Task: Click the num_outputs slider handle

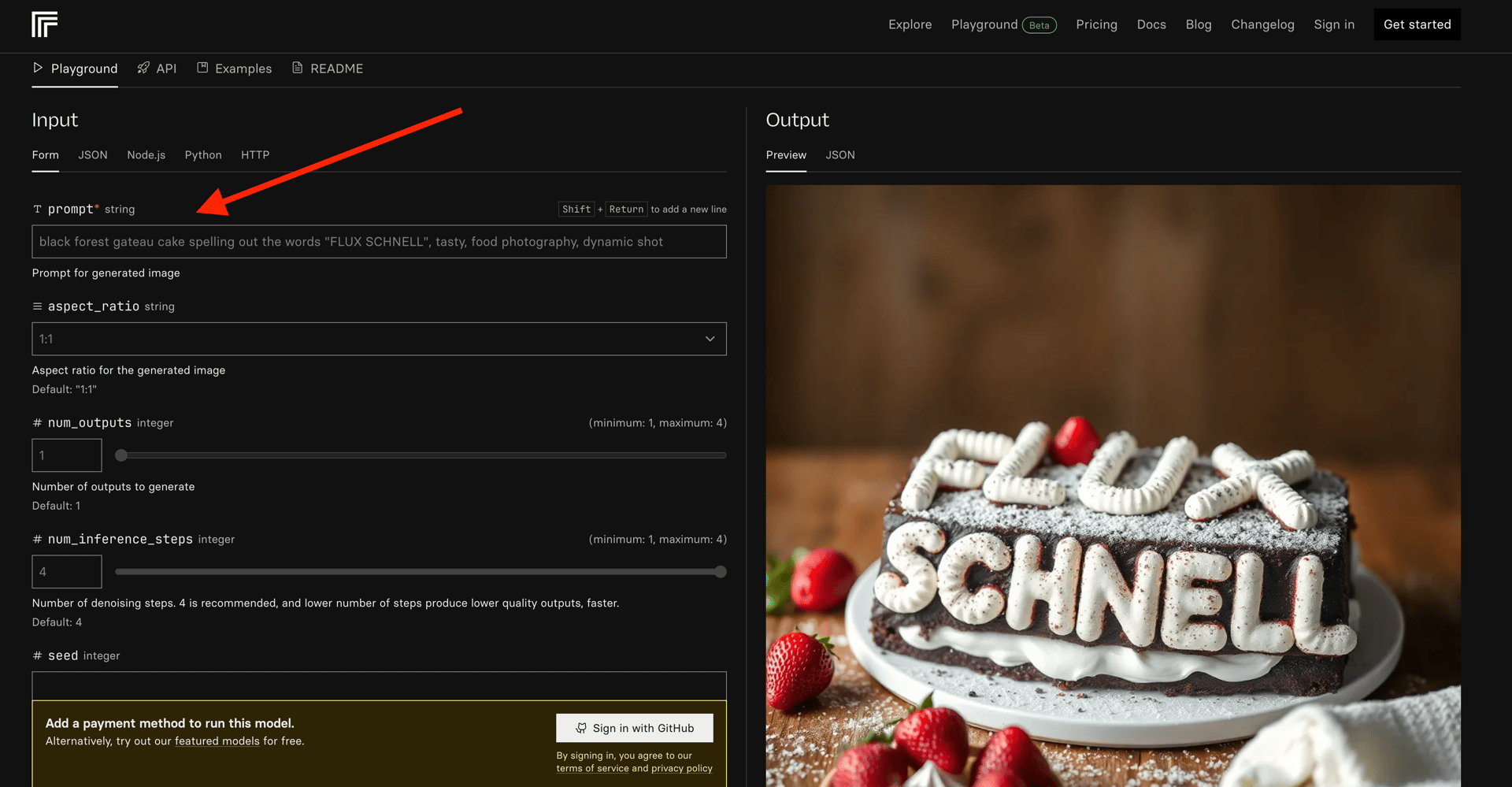Action: pos(121,455)
